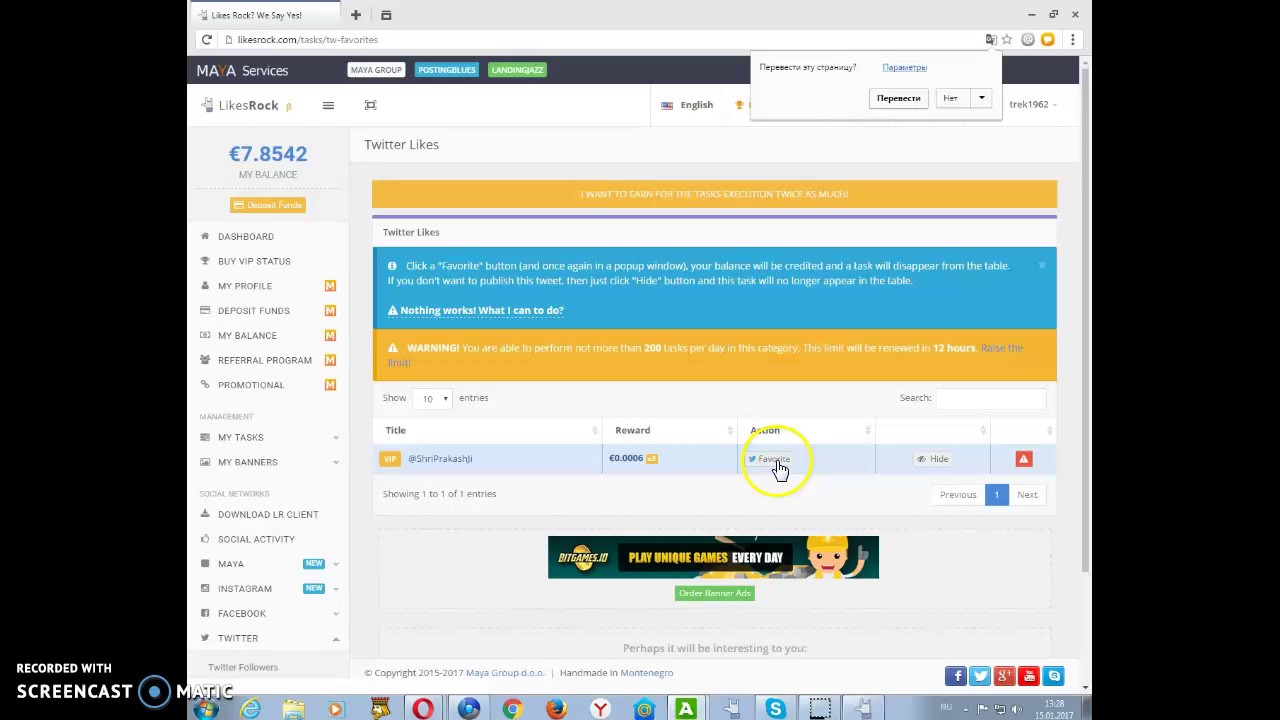
Task: Click the Bitgames banner ad
Action: (713, 557)
